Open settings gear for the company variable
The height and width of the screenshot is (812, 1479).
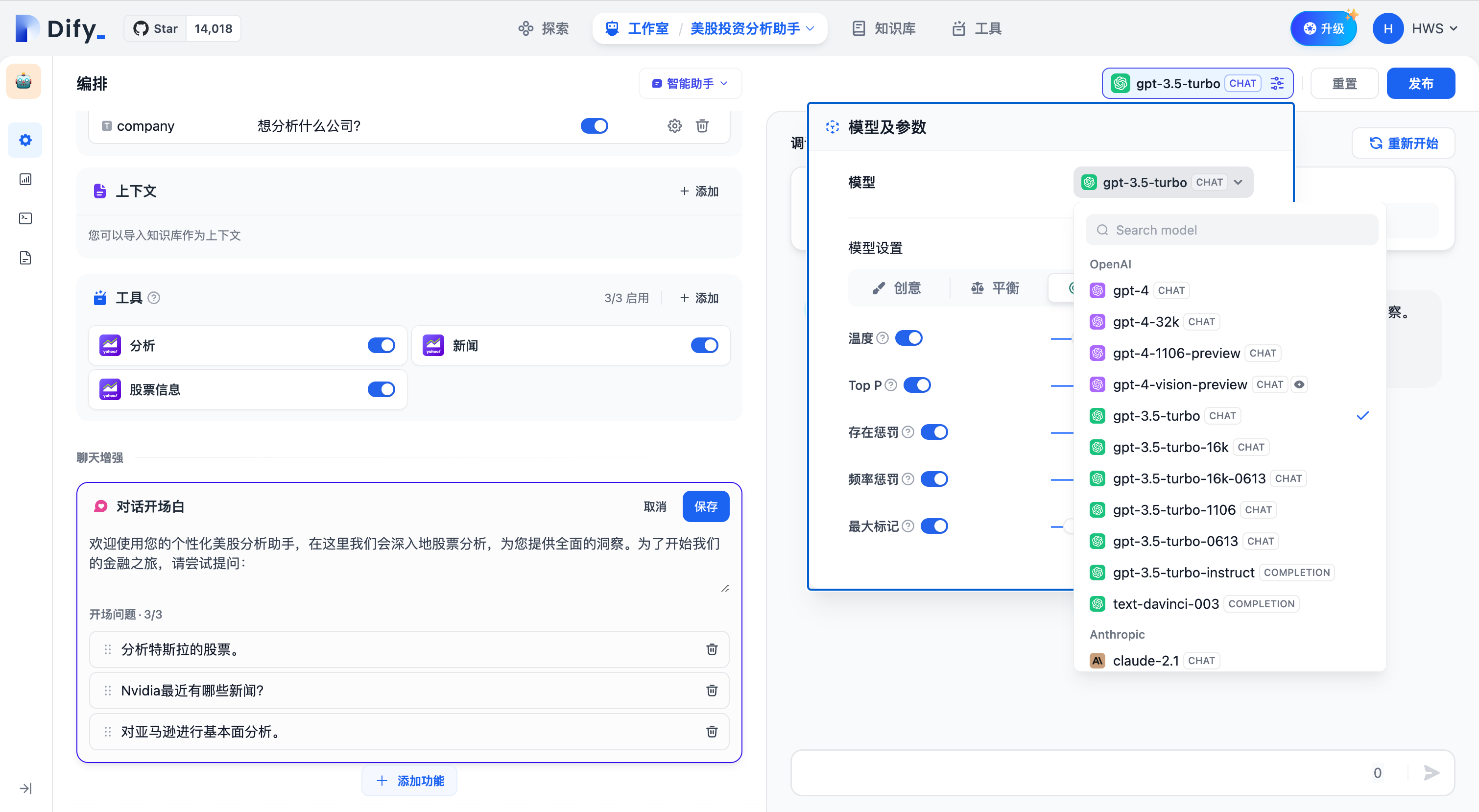(x=674, y=126)
